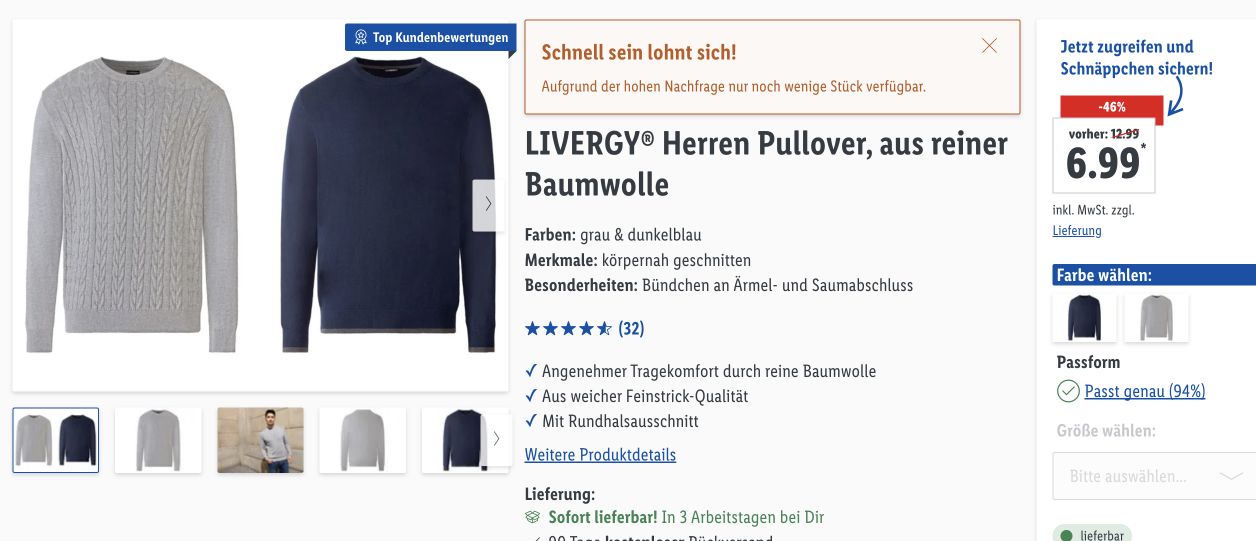
Task: Open the Passt genau (94%) link
Action: tap(1145, 391)
